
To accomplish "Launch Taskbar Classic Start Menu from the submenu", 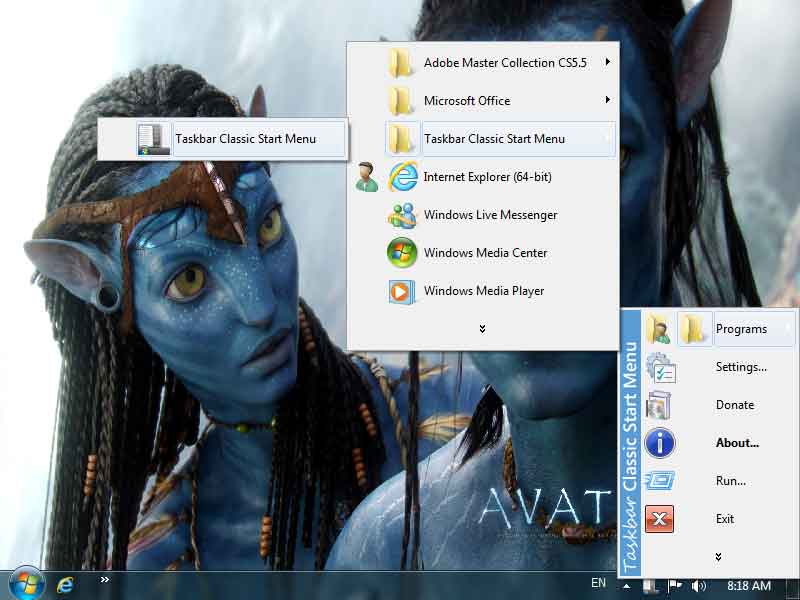I will tap(222, 139).
